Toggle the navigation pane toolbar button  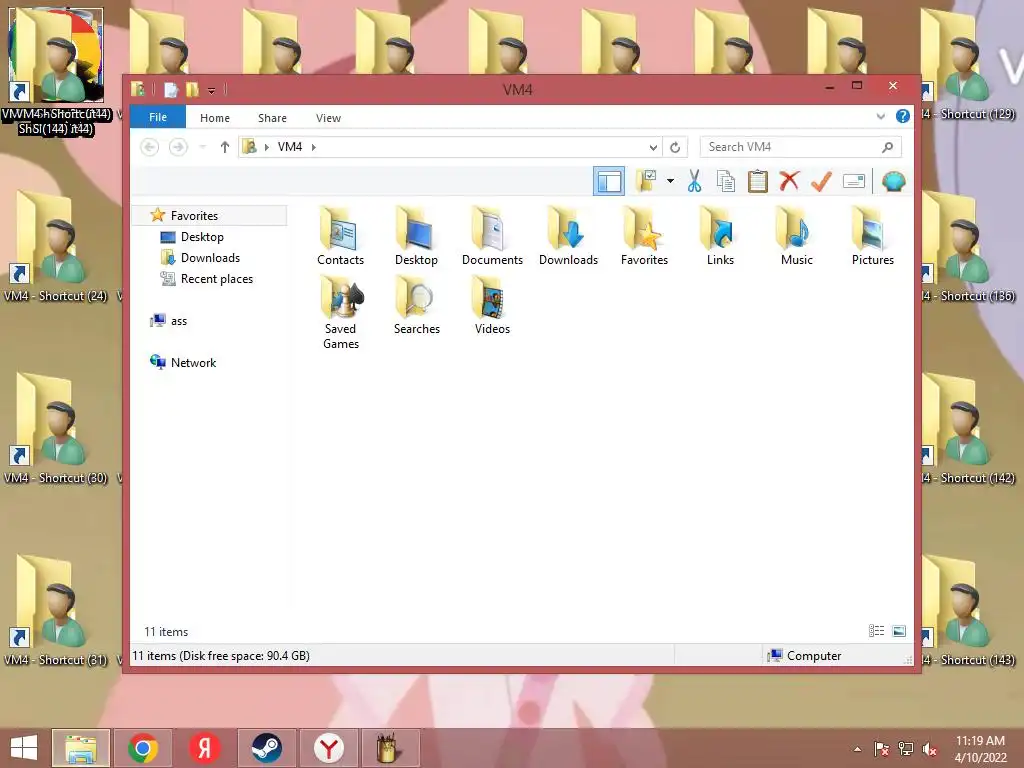pos(609,182)
